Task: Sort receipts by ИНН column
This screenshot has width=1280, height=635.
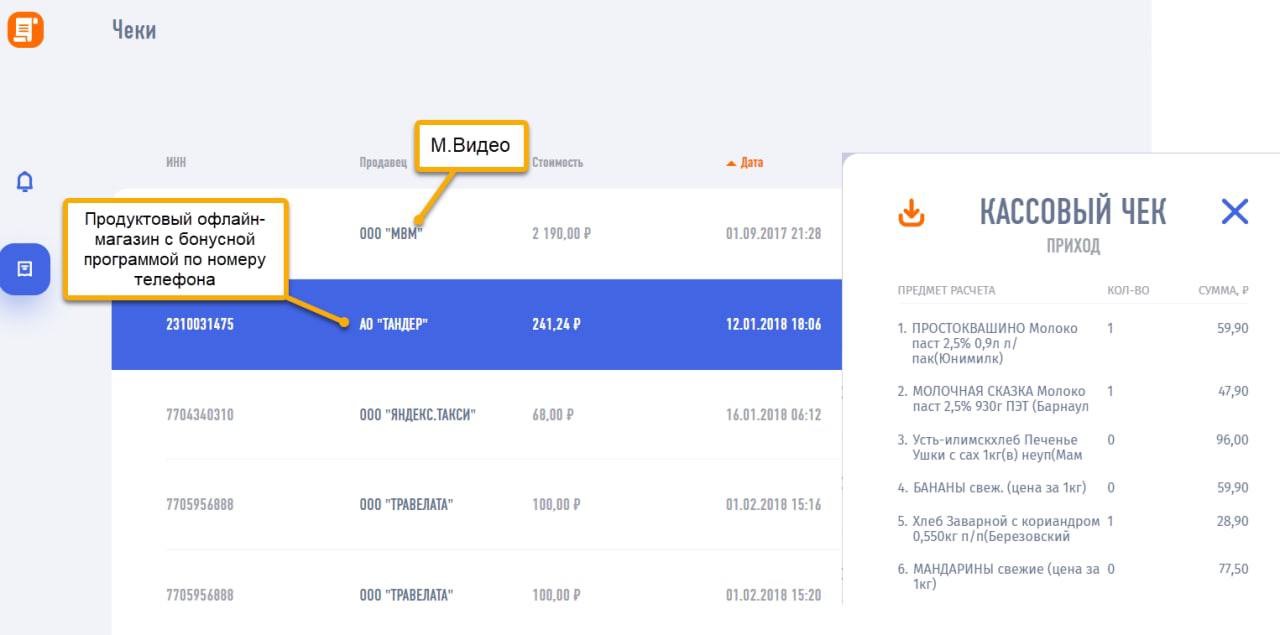Action: [176, 162]
